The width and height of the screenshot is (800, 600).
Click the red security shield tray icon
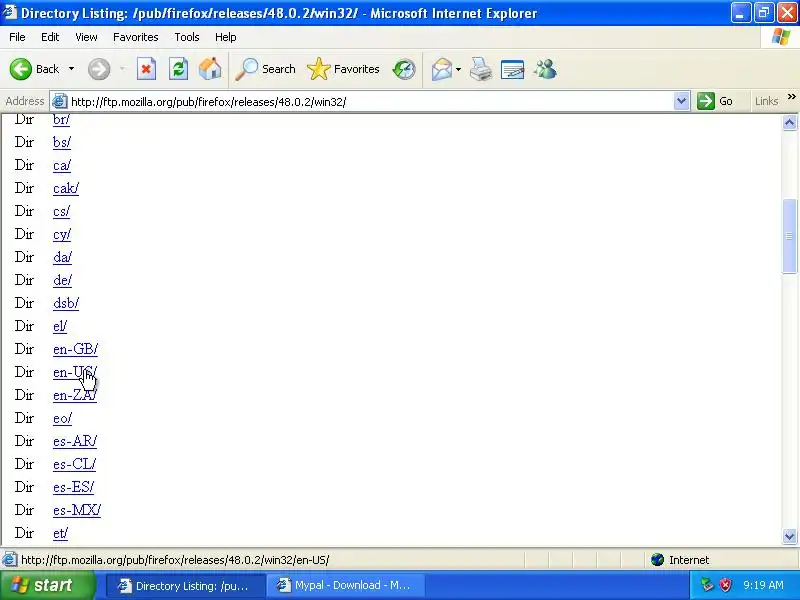coord(726,585)
